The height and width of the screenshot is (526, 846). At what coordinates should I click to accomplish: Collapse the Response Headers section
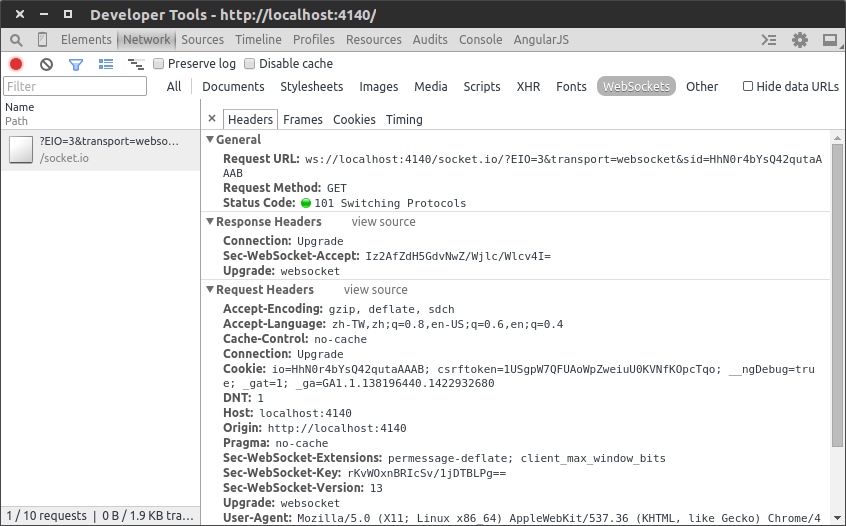[210, 222]
